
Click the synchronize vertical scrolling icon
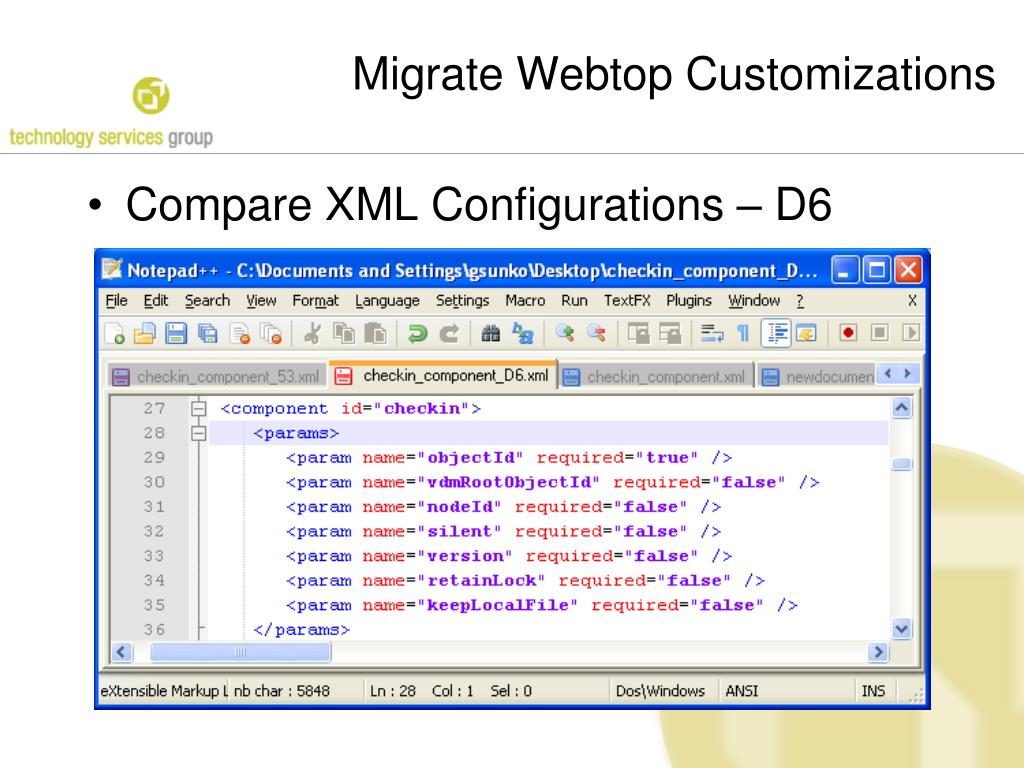[x=638, y=334]
